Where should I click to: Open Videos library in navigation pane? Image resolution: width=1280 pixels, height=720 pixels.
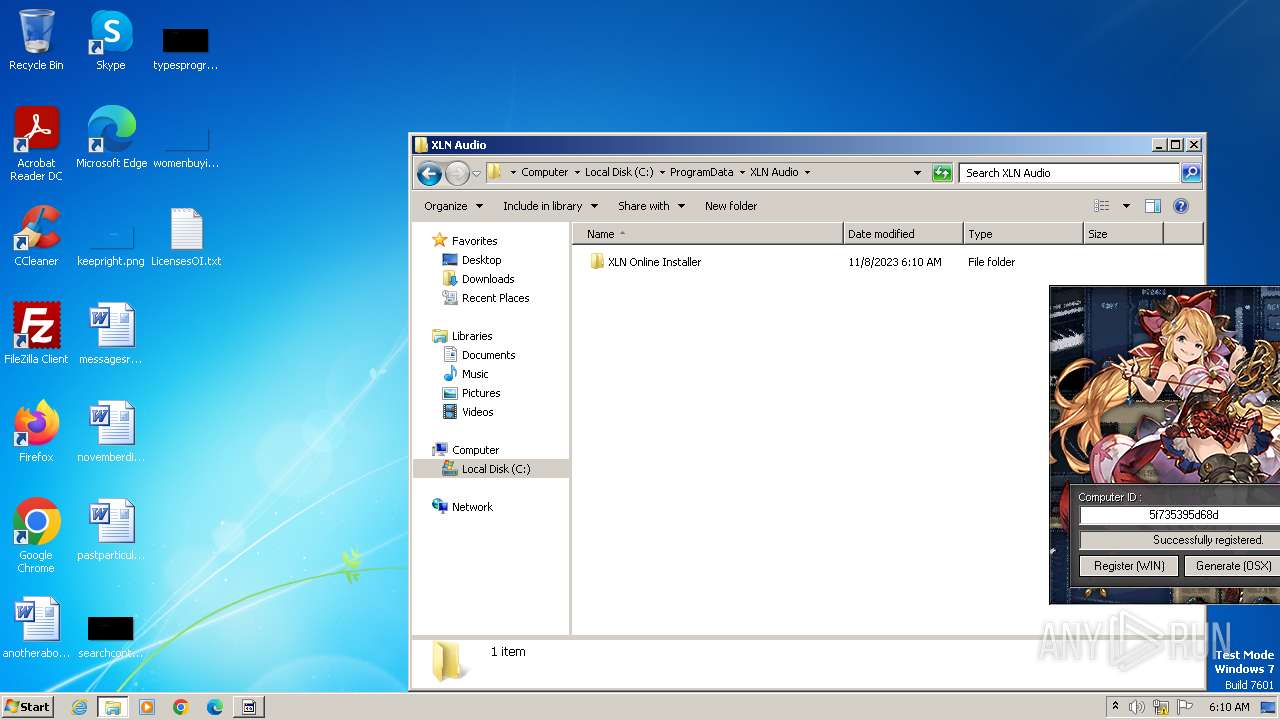point(477,412)
